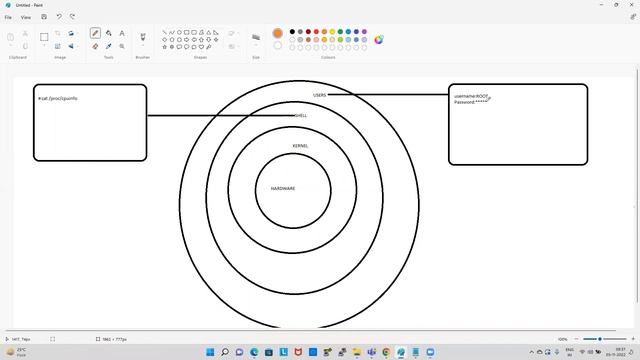Screen dimensions: 640x360
Task: Redo the last action
Action: (72, 17)
